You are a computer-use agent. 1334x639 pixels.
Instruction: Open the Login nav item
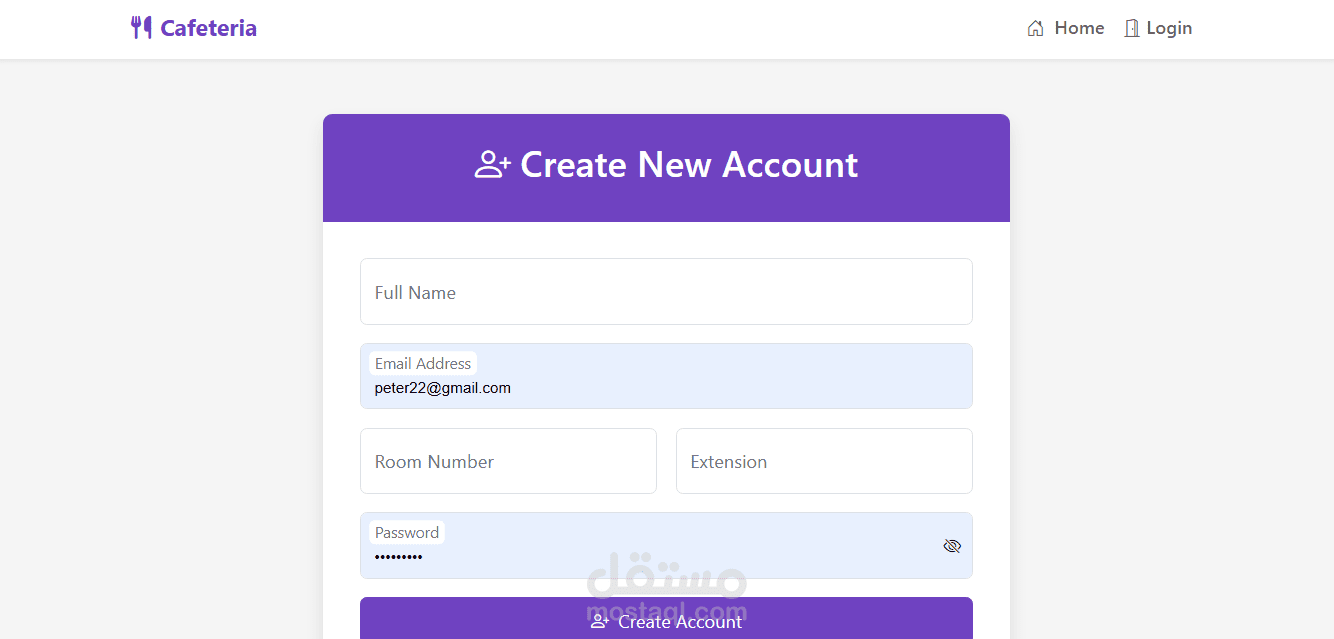tap(1169, 28)
